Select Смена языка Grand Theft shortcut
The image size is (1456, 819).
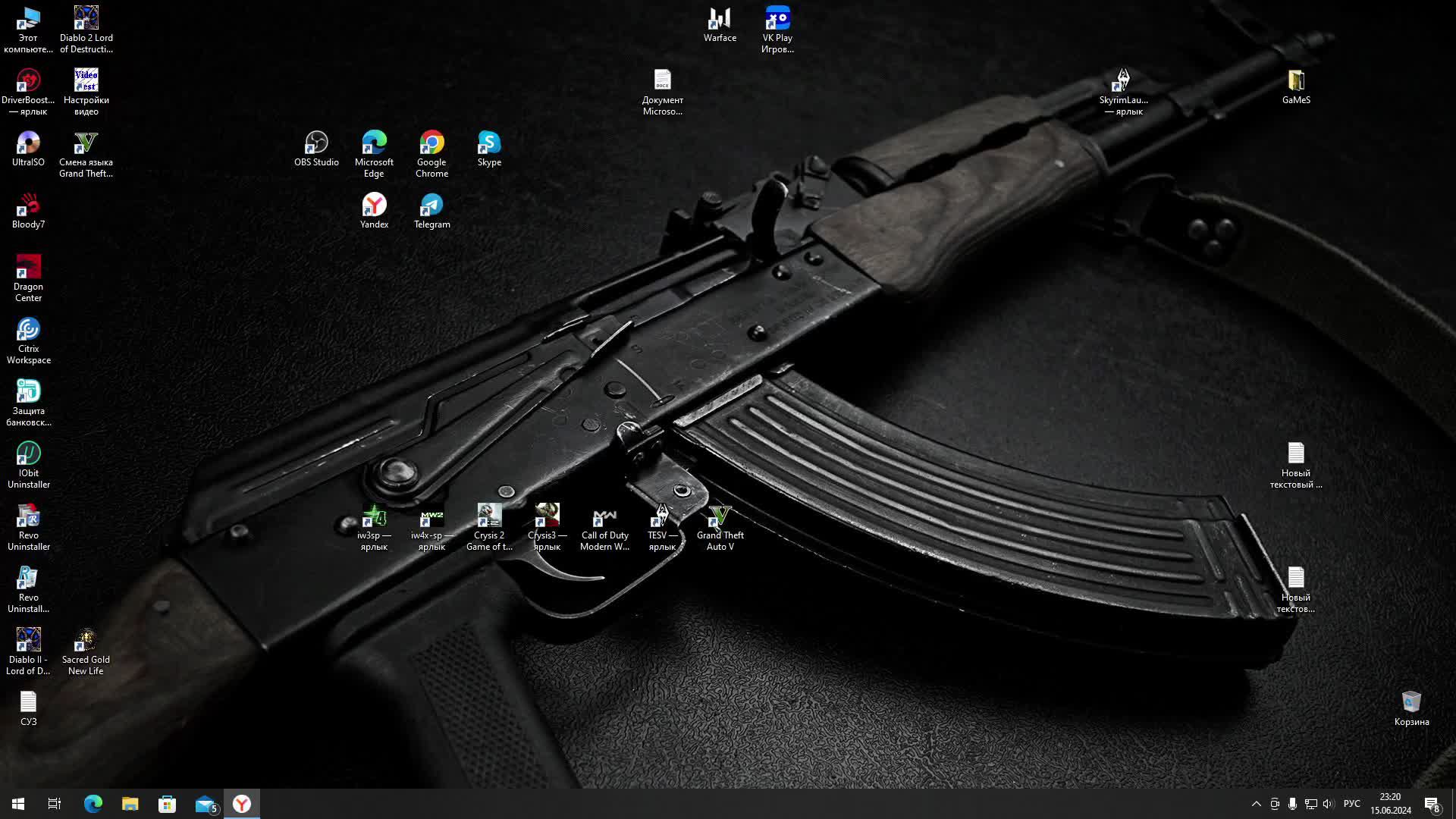click(x=86, y=155)
